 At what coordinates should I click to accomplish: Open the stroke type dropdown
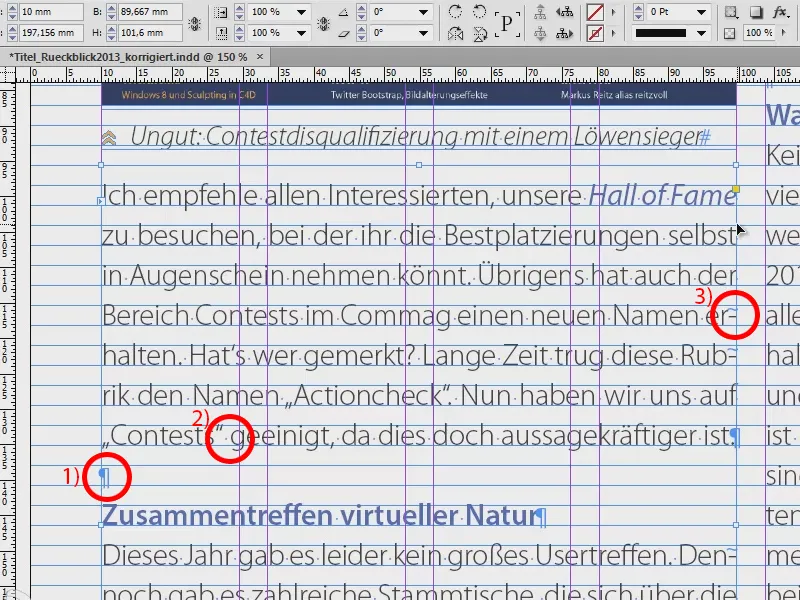(701, 32)
